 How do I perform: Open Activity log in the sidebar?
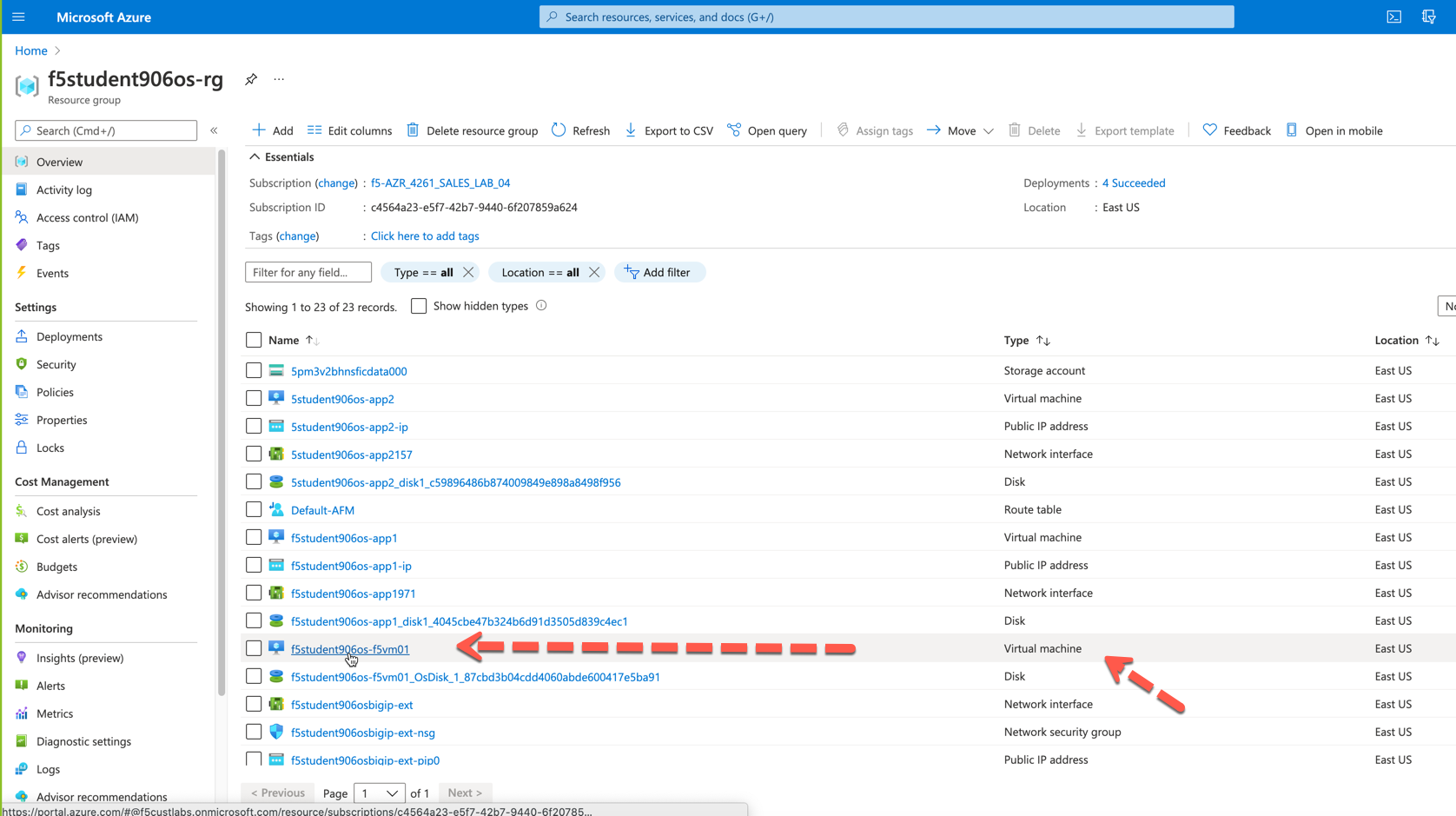63,189
